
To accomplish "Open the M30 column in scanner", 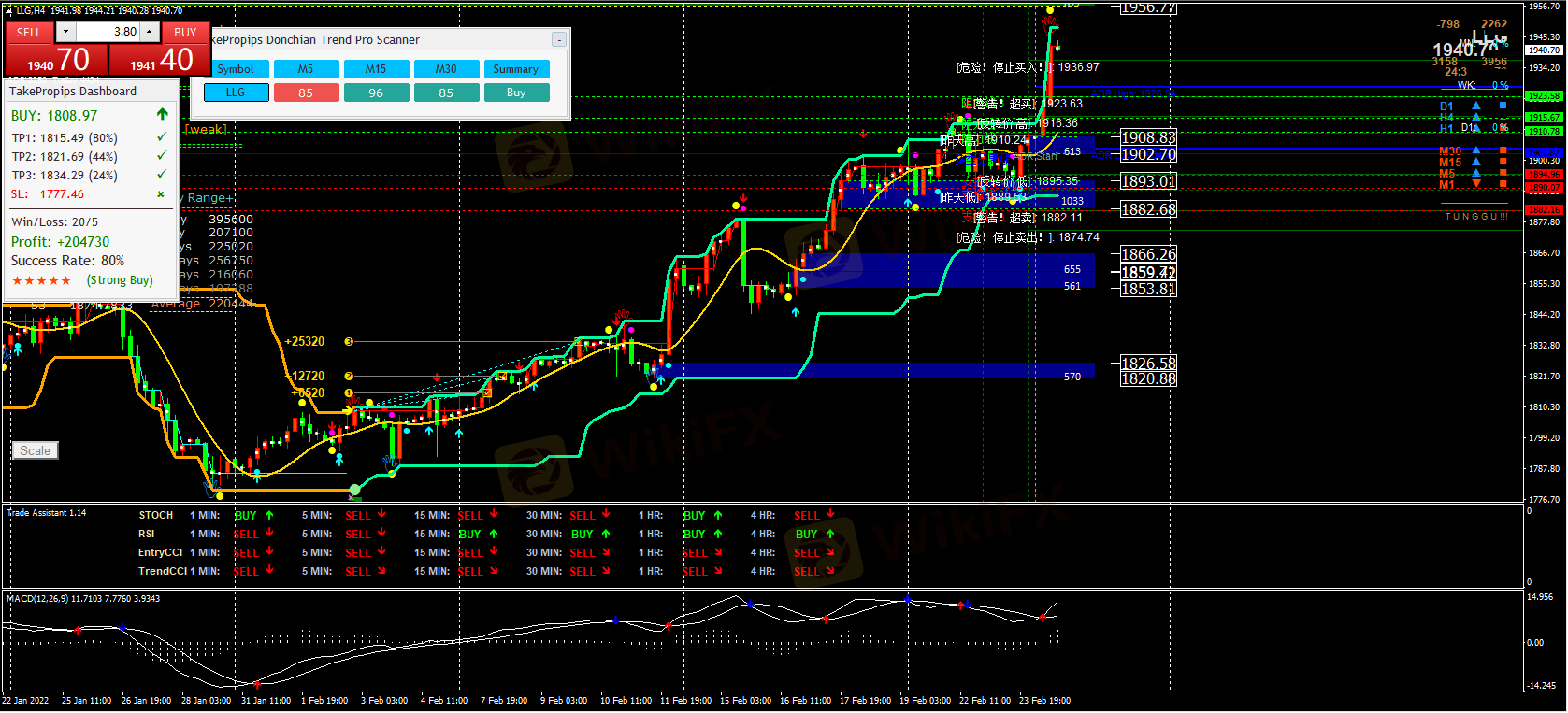I will (x=446, y=69).
